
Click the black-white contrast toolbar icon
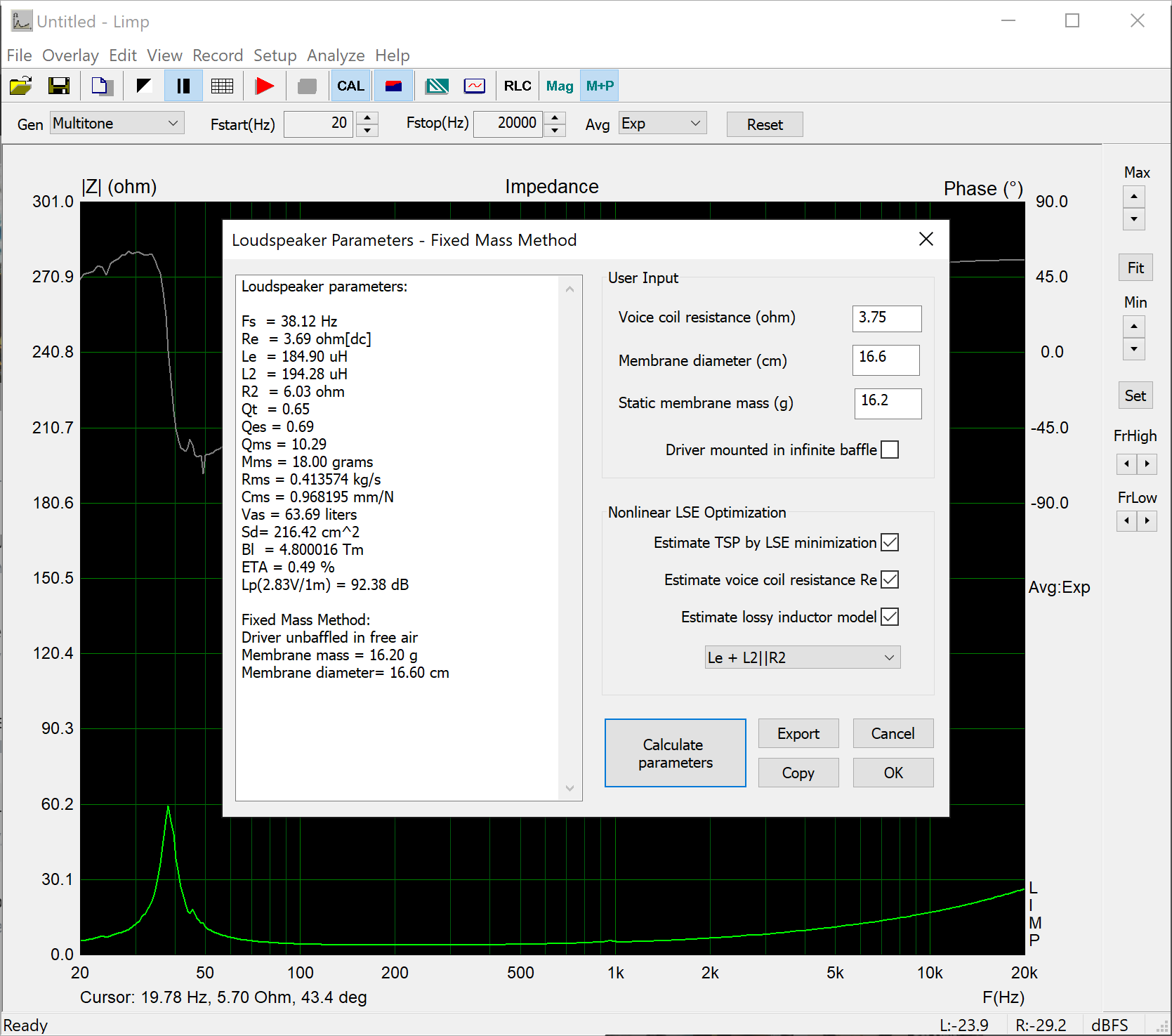click(144, 86)
